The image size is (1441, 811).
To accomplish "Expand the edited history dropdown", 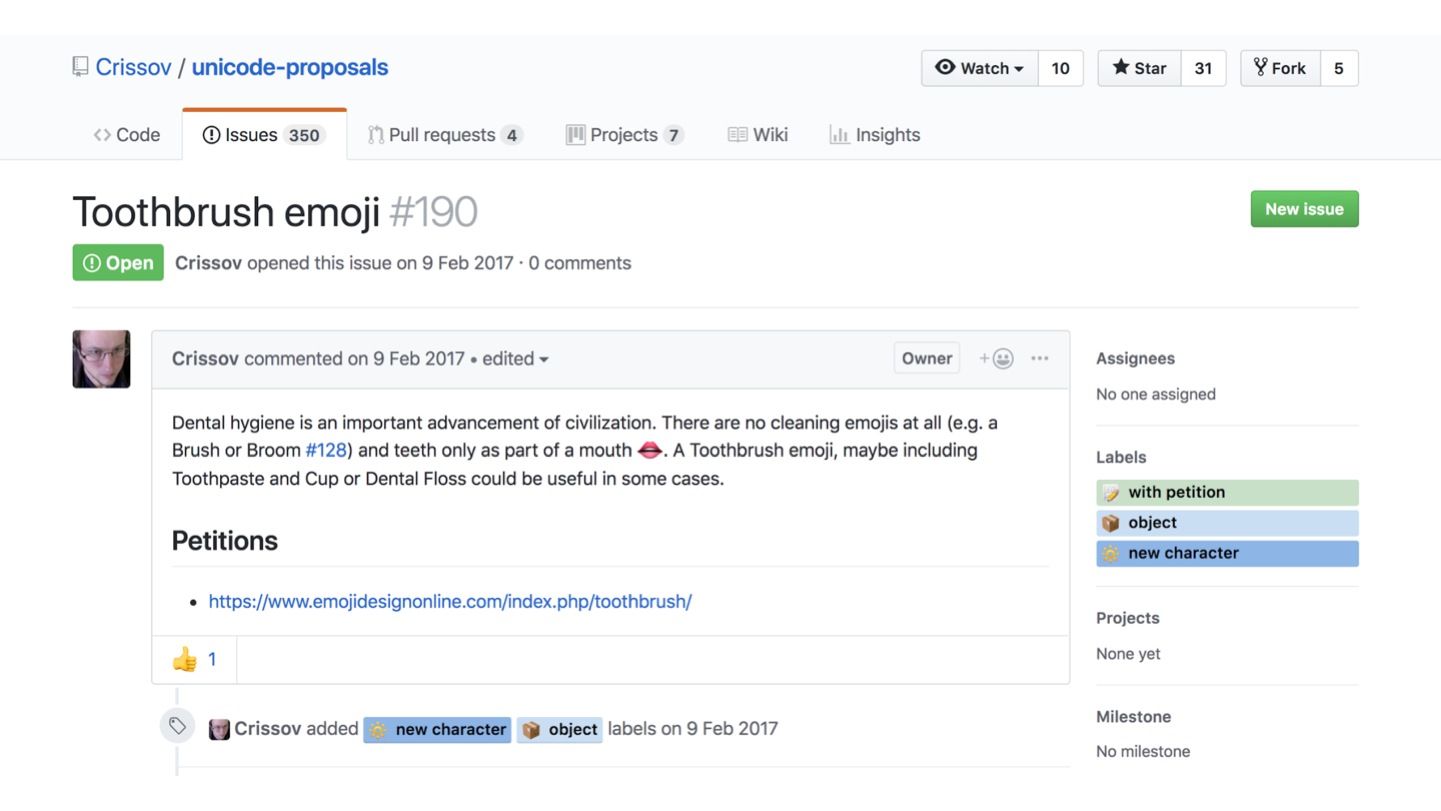I will pyautogui.click(x=516, y=359).
